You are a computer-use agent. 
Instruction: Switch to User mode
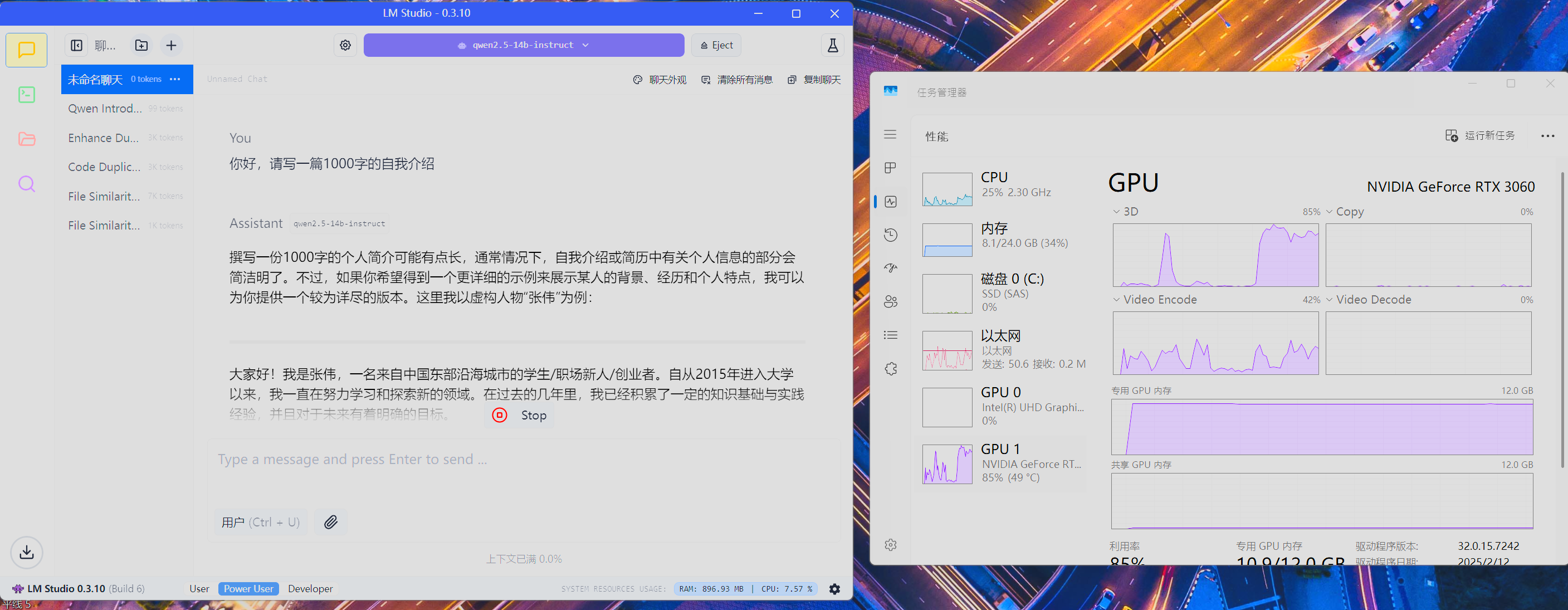(x=199, y=589)
